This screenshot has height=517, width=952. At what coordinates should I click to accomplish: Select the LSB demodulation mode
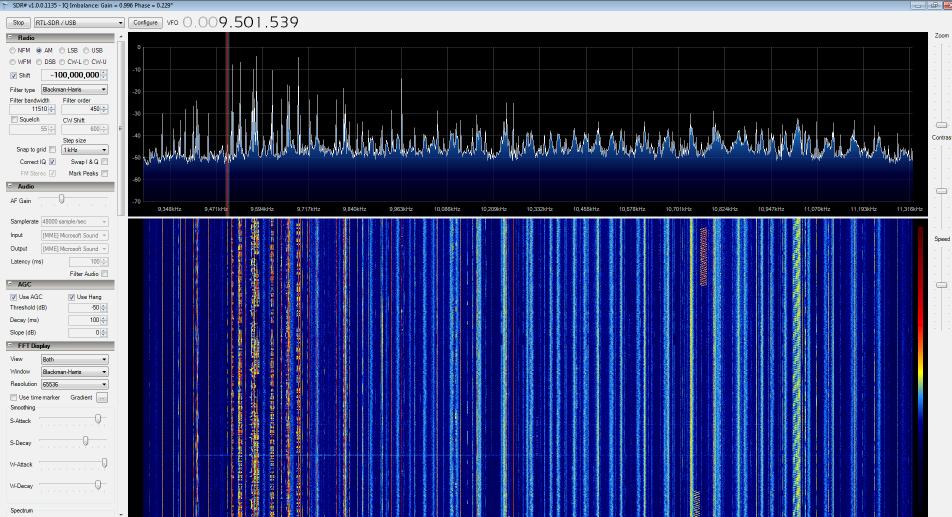(x=62, y=50)
